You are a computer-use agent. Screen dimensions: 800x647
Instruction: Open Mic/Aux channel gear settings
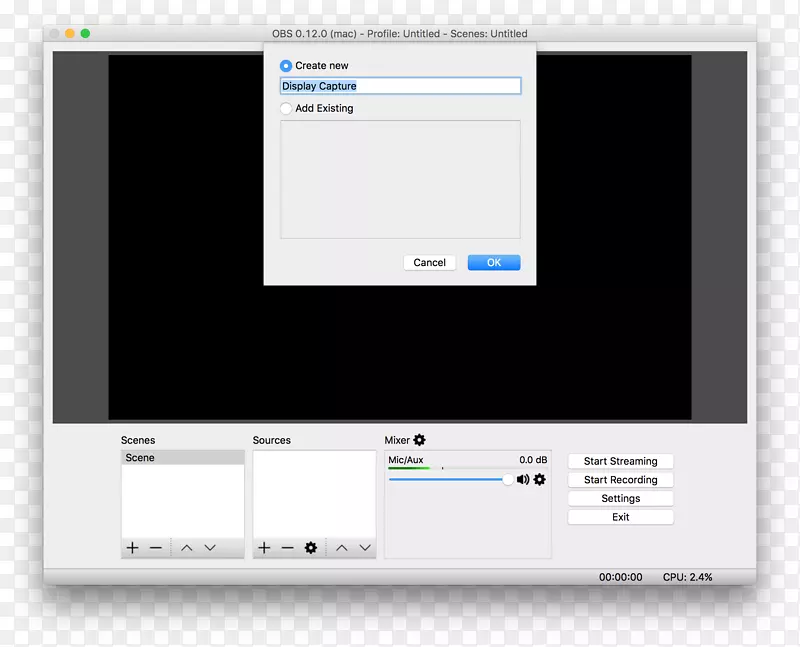[x=540, y=480]
